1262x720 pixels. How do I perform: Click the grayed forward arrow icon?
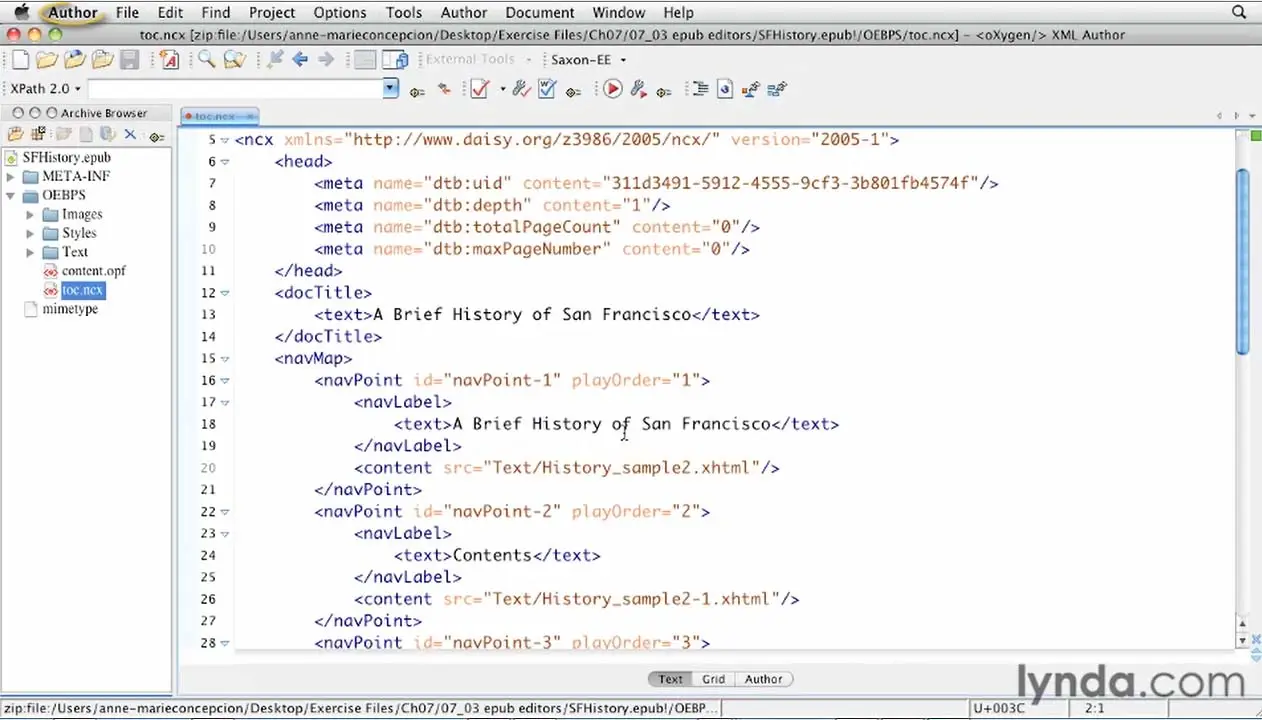[x=326, y=60]
